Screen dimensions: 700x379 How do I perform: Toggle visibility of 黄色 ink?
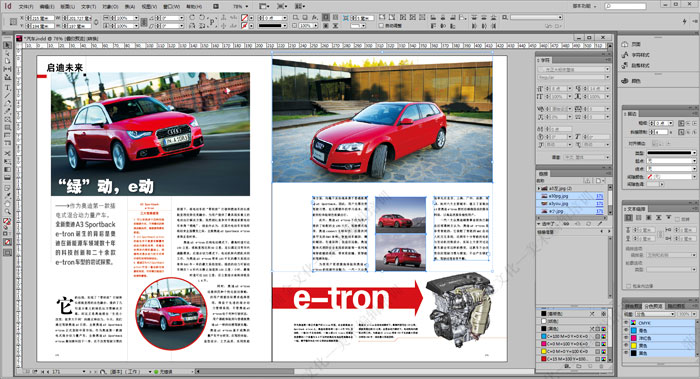[x=626, y=346]
